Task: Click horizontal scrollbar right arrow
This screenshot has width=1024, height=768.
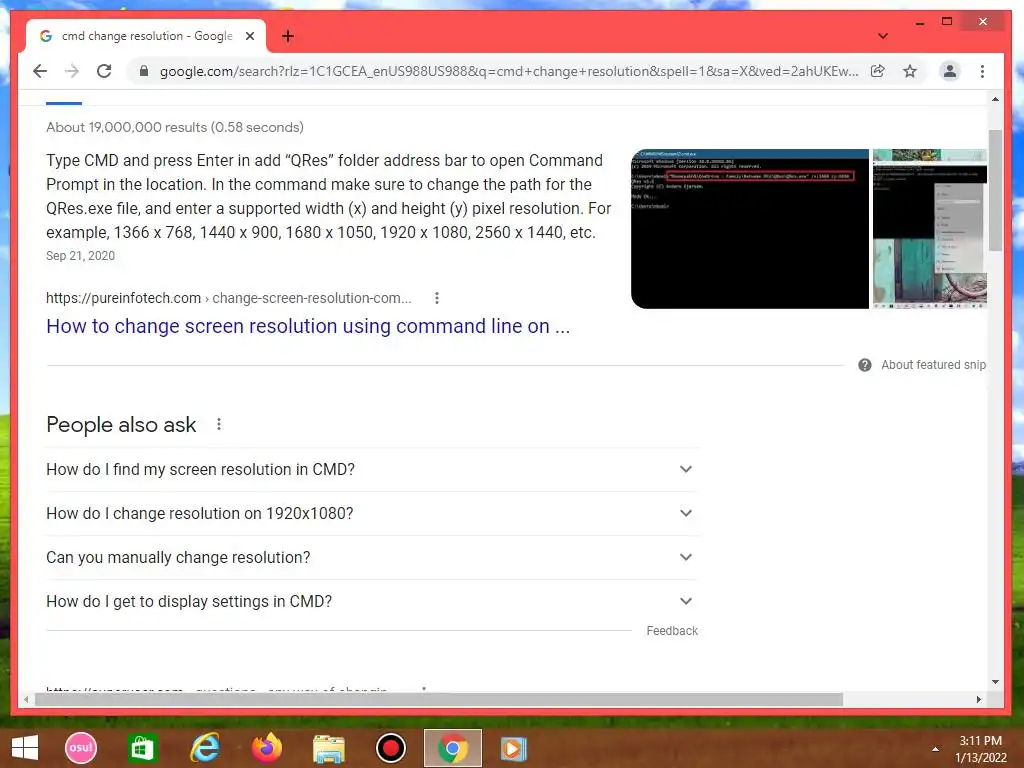Action: [978, 699]
